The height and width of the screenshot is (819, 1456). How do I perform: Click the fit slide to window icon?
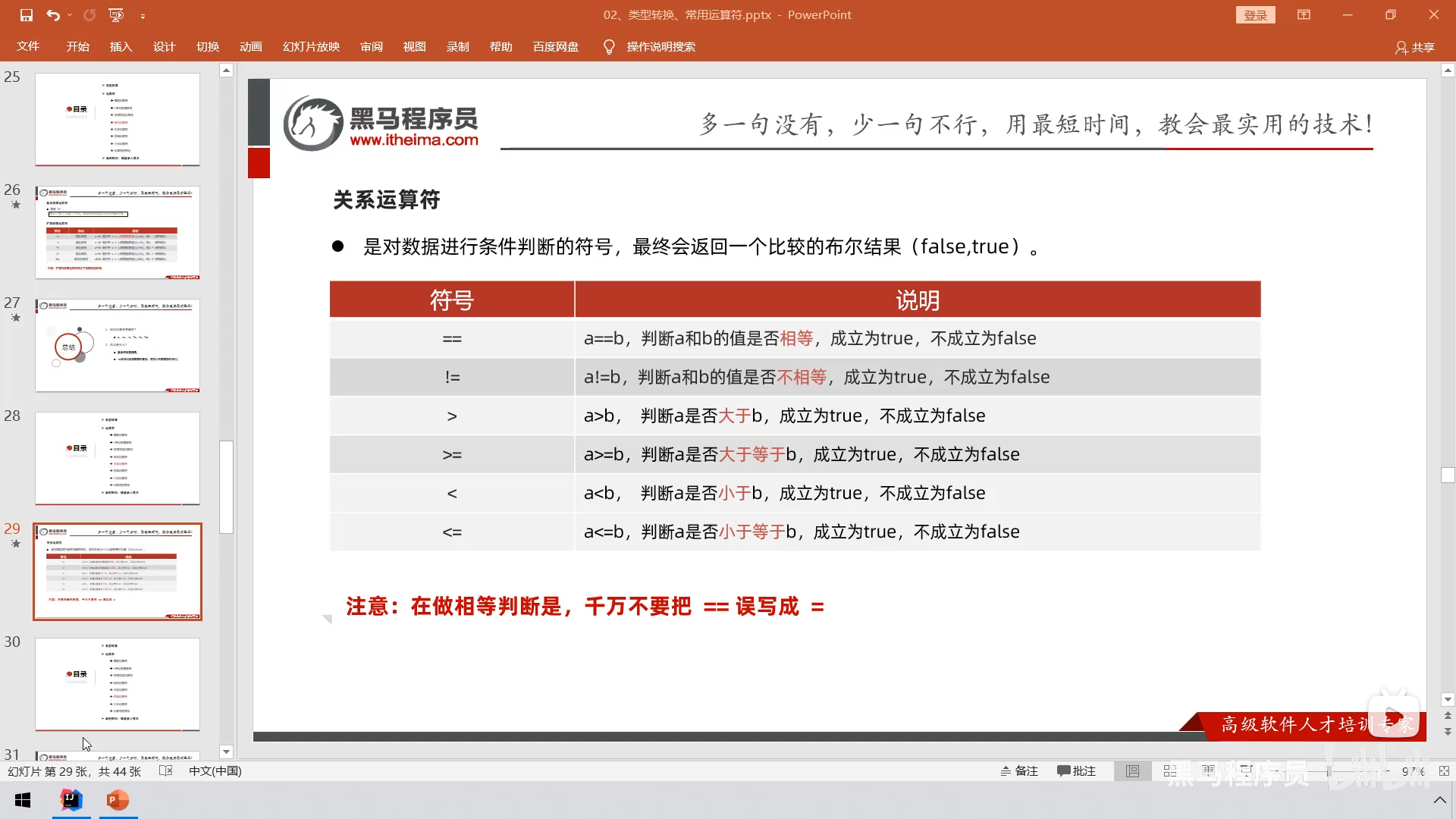(1444, 770)
